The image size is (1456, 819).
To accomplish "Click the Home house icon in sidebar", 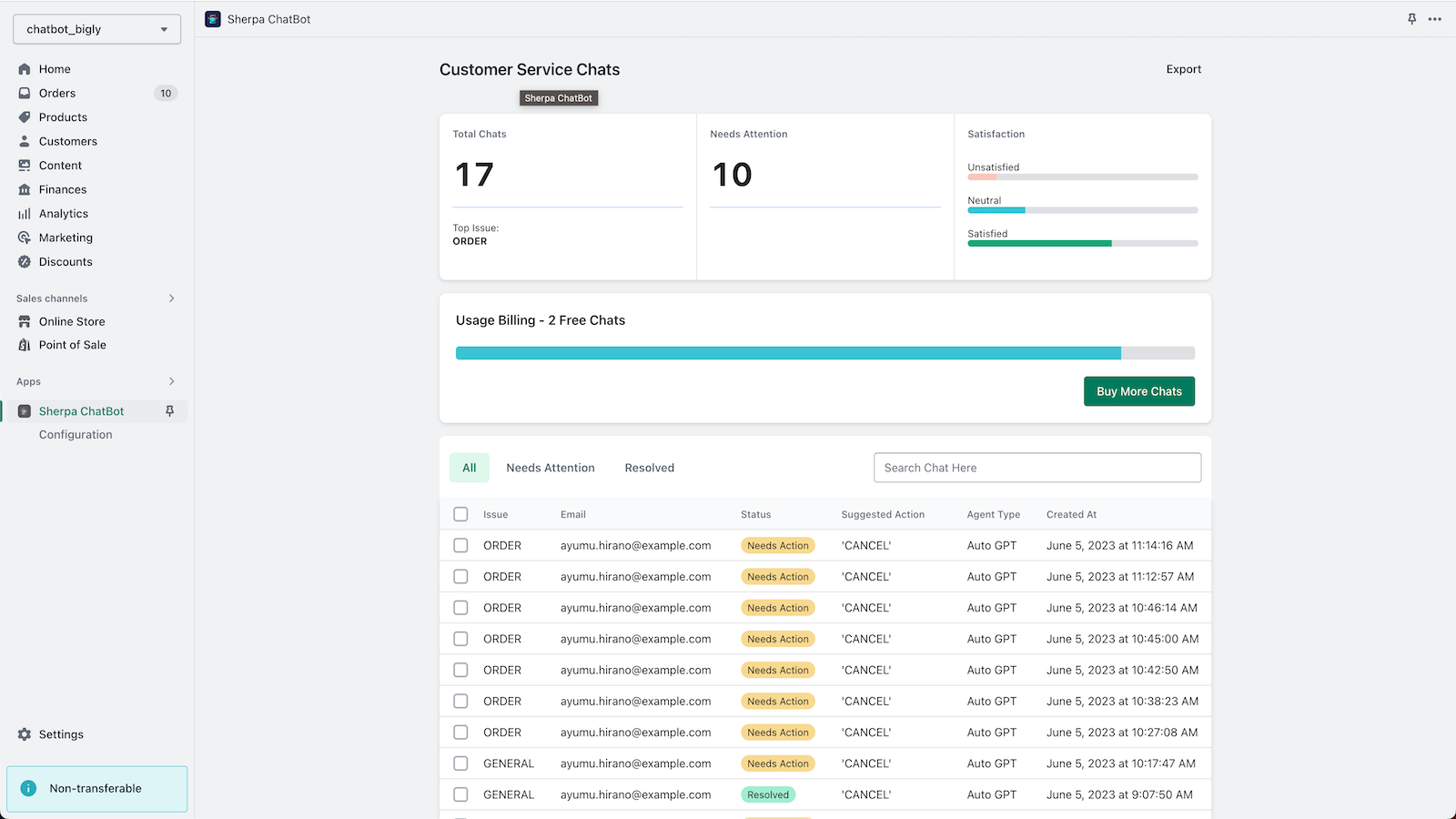I will (x=25, y=69).
